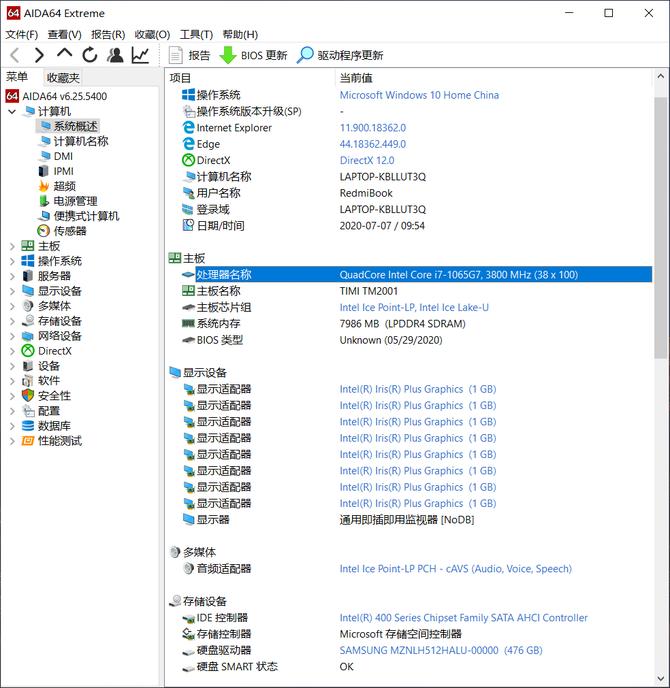Click the 设备 icon in the tree
Viewport: 670px width, 688px height.
[x=28, y=366]
